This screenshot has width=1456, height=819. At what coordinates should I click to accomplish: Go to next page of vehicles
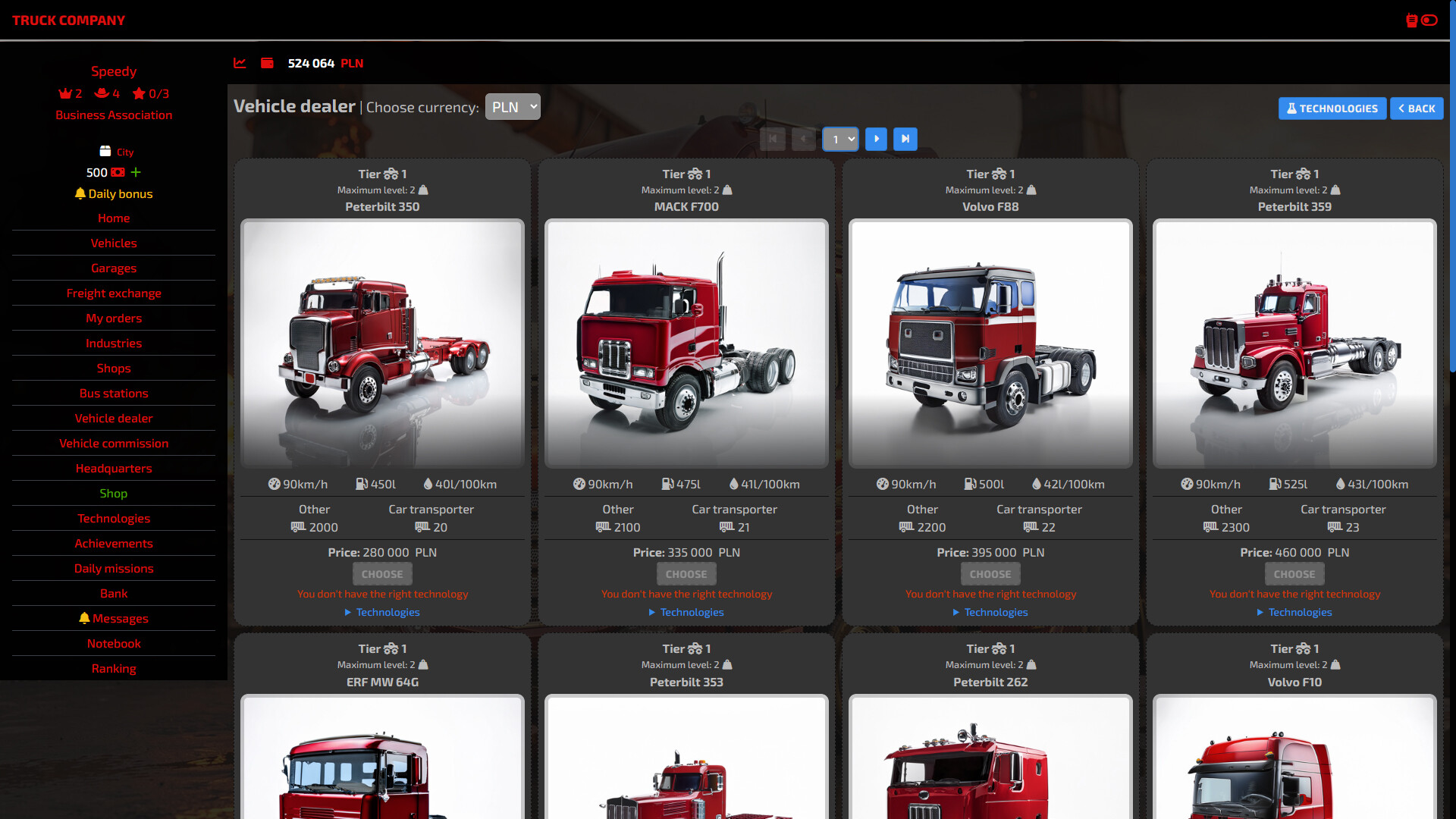tap(876, 139)
